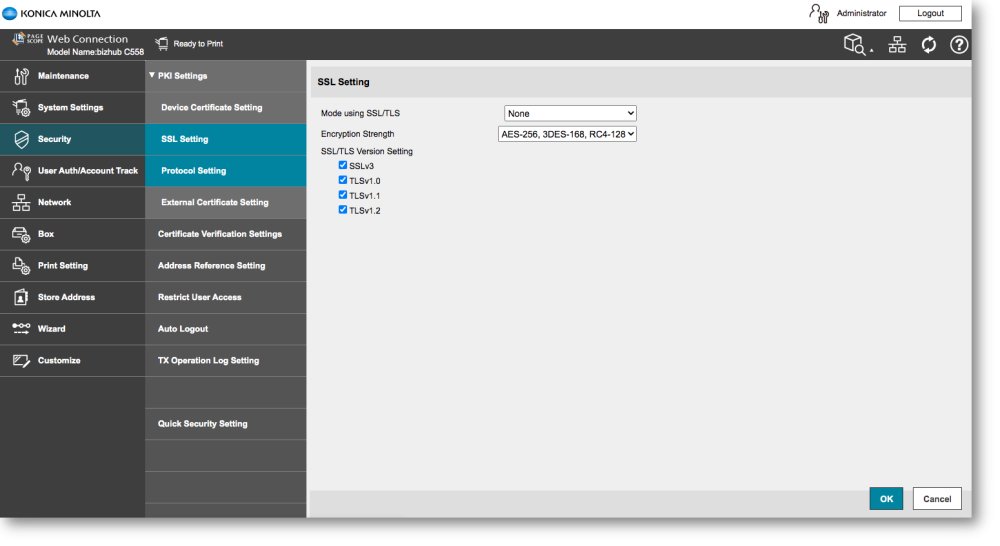This screenshot has width=1000, height=546.
Task: Click the refresh icon in top toolbar
Action: coord(929,45)
